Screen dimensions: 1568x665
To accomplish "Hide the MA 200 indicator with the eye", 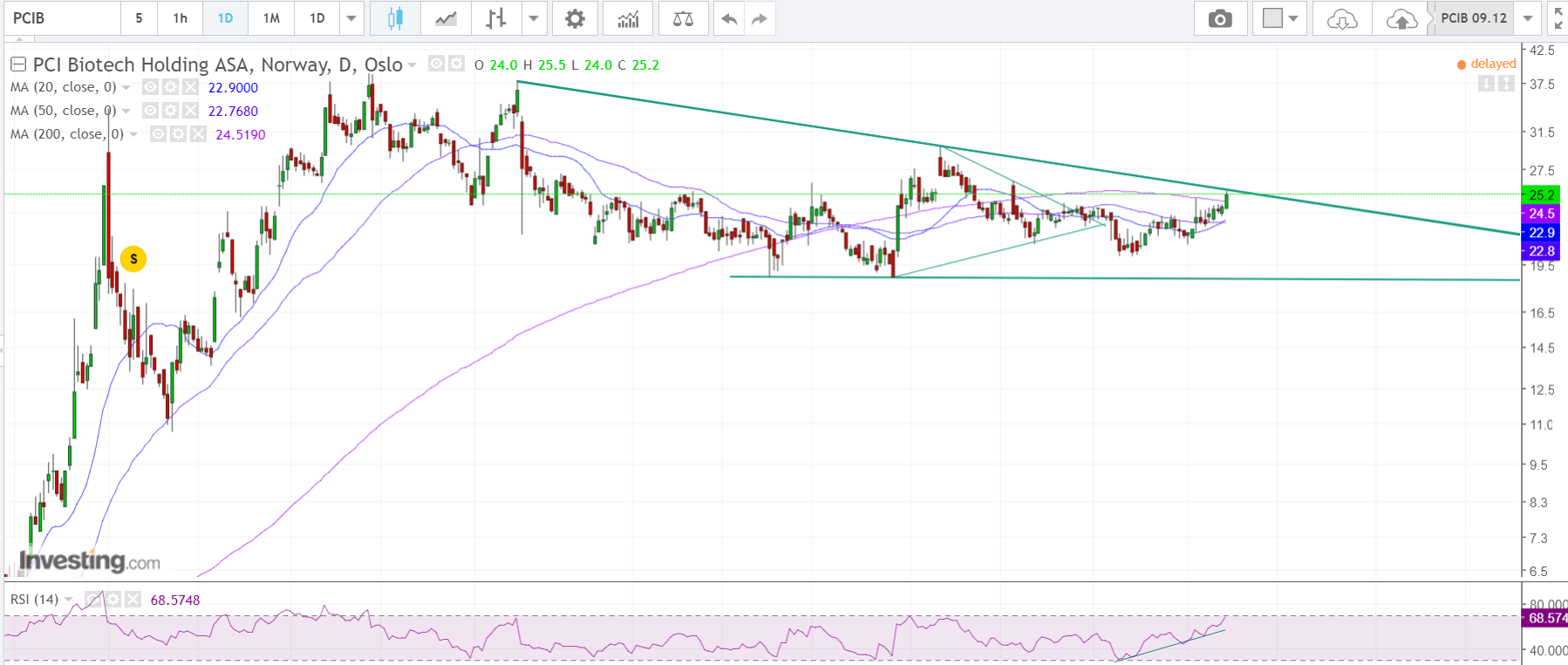I will pos(158,134).
